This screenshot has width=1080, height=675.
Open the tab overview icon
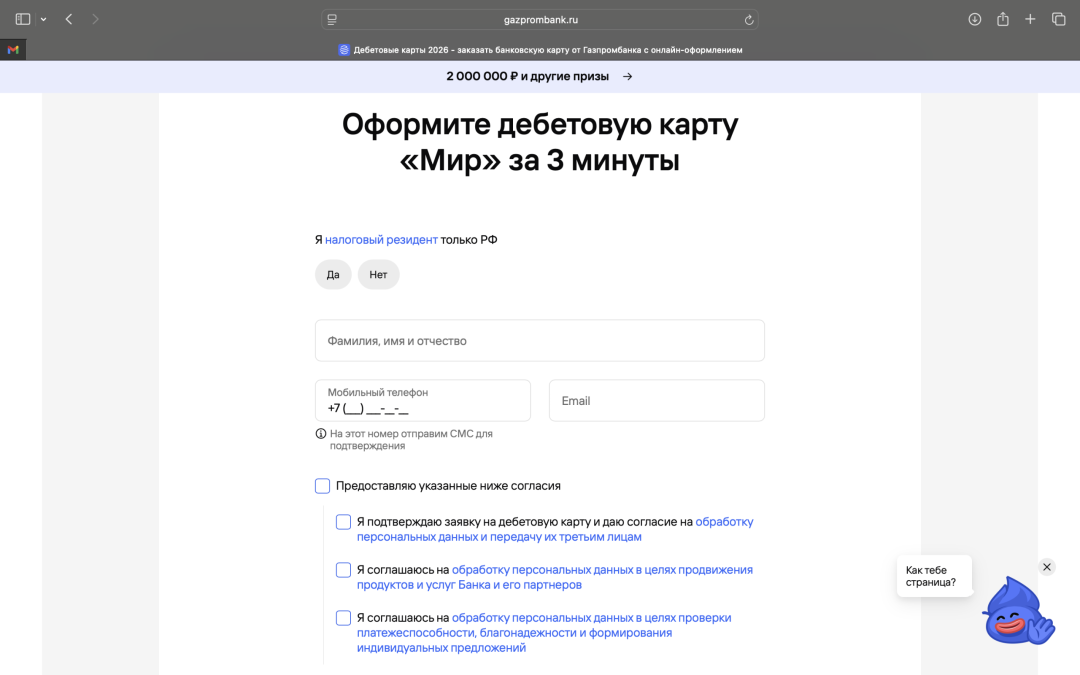coord(1059,18)
